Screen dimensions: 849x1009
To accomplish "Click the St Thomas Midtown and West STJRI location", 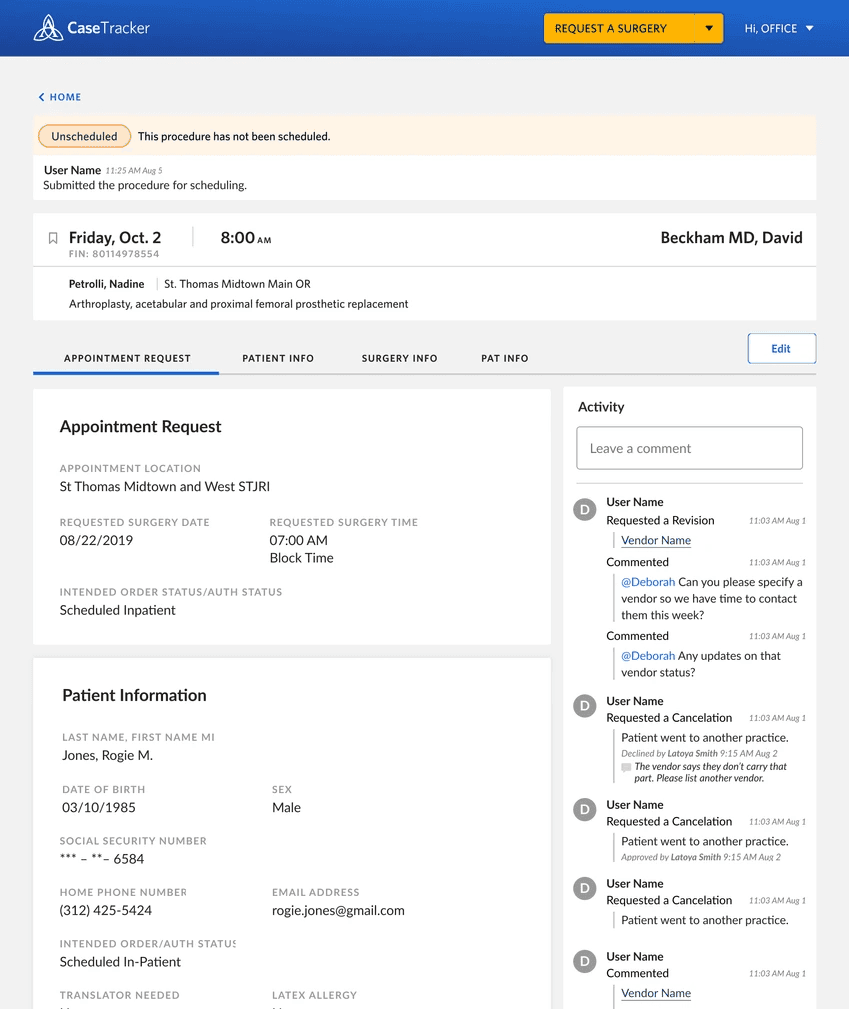I will pos(165,487).
